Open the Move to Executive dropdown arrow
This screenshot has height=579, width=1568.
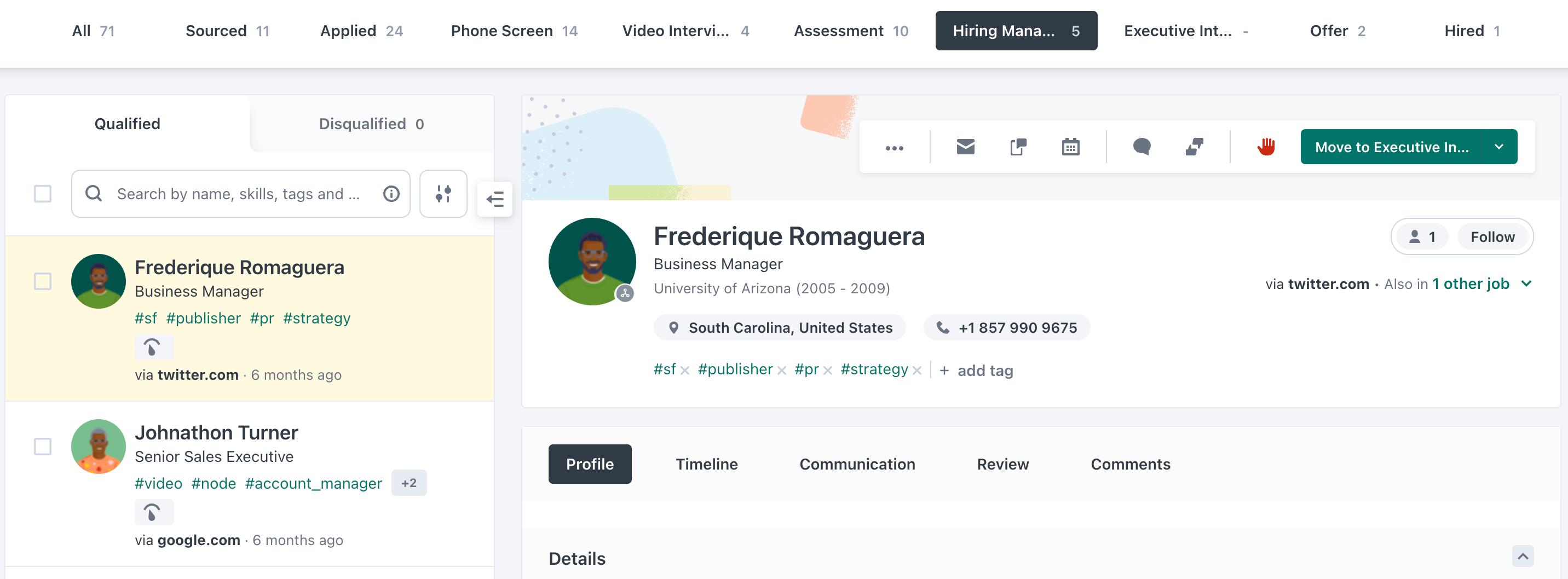(x=1498, y=147)
